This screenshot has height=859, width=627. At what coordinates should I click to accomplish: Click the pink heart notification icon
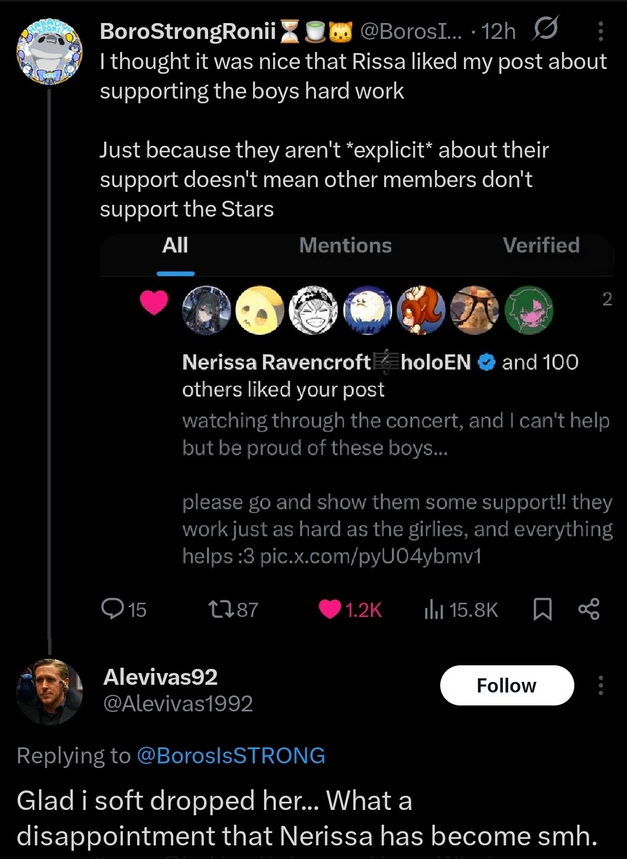pos(153,304)
